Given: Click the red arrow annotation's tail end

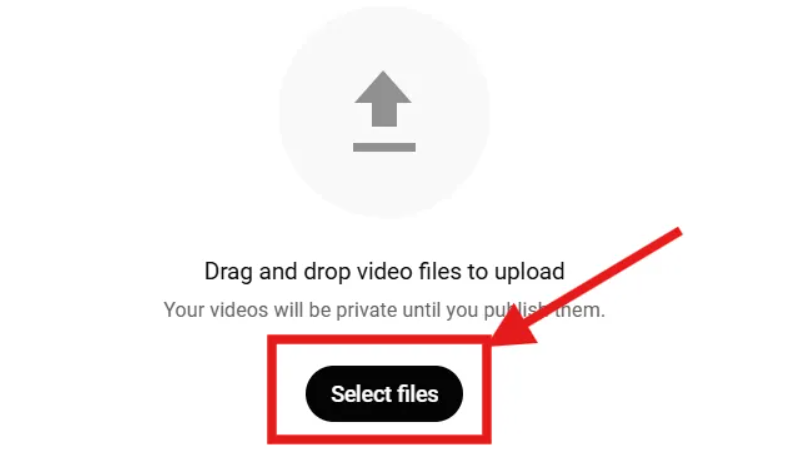Looking at the screenshot, I should (677, 233).
